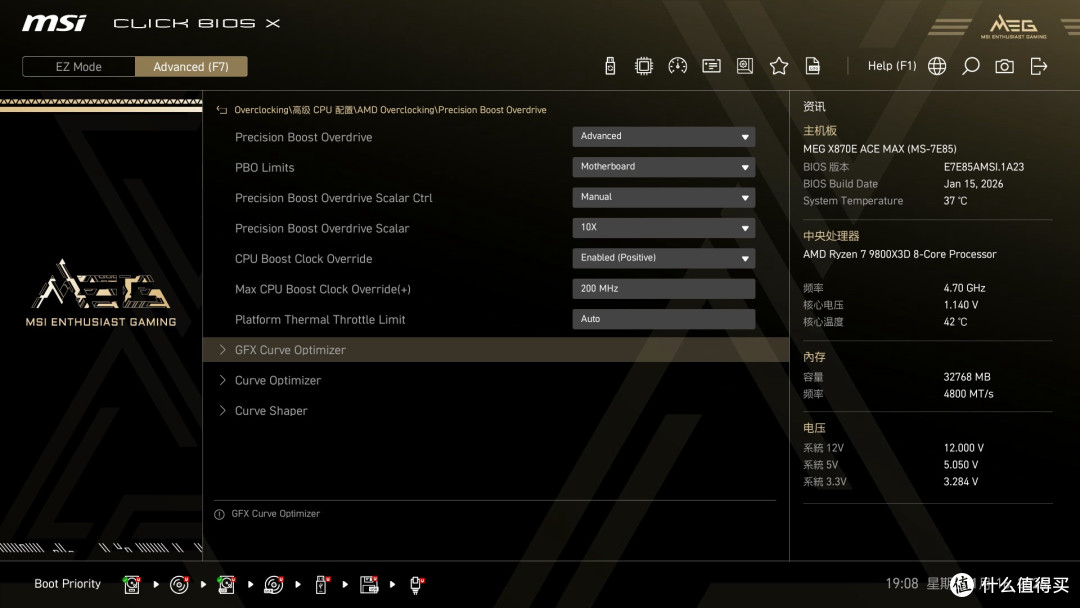Image resolution: width=1080 pixels, height=608 pixels.
Task: Click the 4.70 GHz frequency value
Action: click(964, 288)
